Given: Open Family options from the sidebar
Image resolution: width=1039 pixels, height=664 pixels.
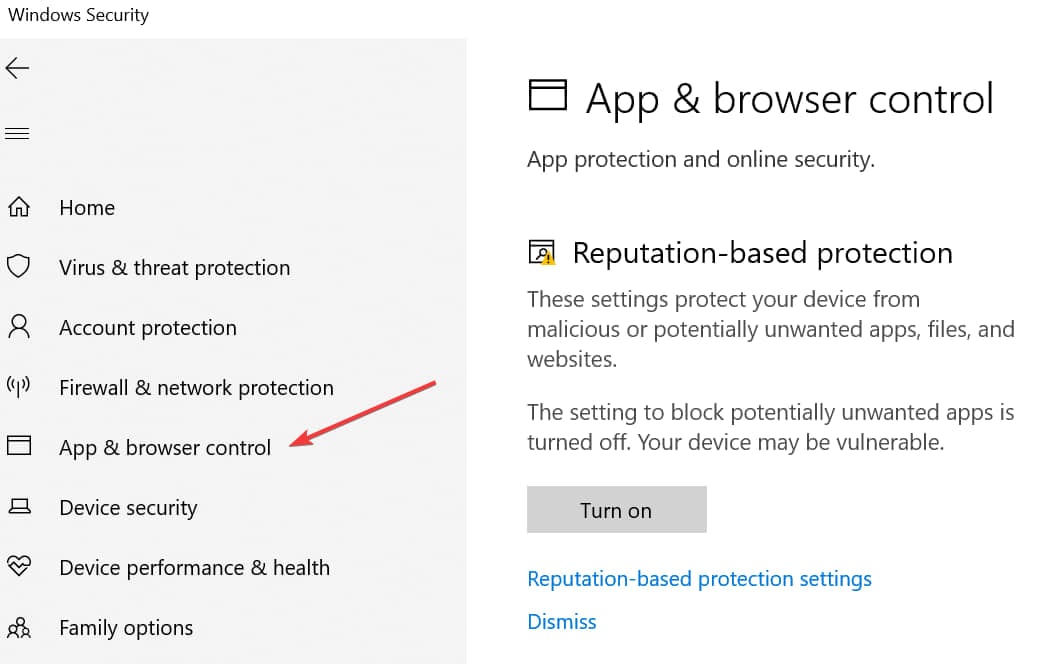Looking at the screenshot, I should coord(126,627).
